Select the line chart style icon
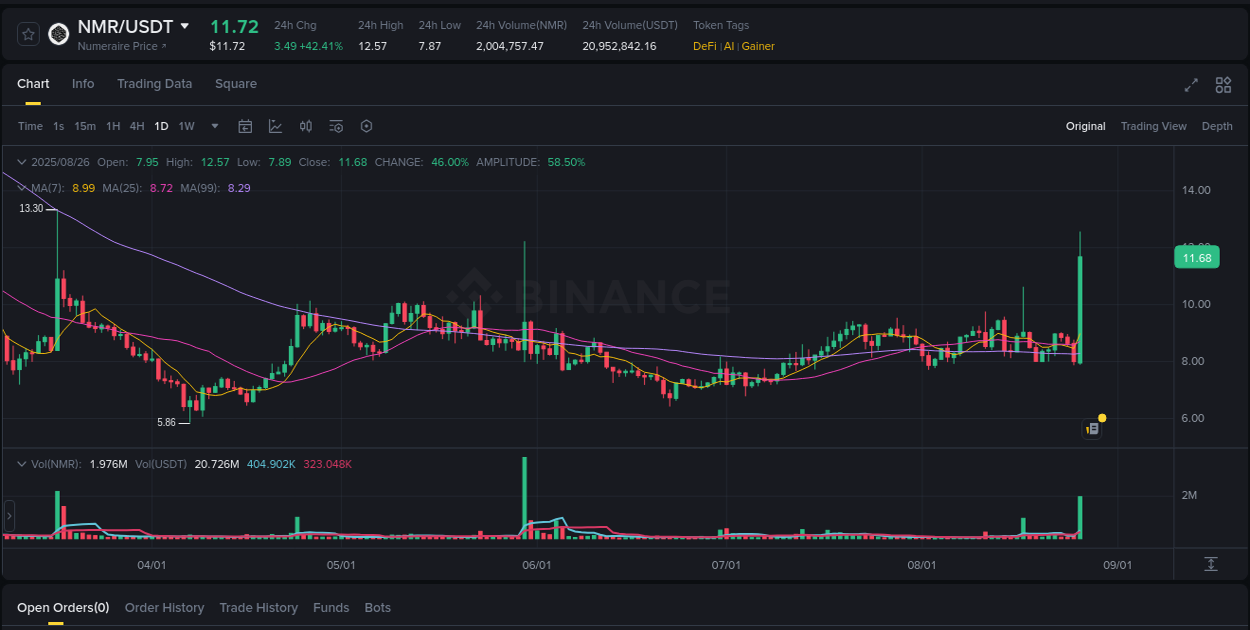 pos(275,126)
